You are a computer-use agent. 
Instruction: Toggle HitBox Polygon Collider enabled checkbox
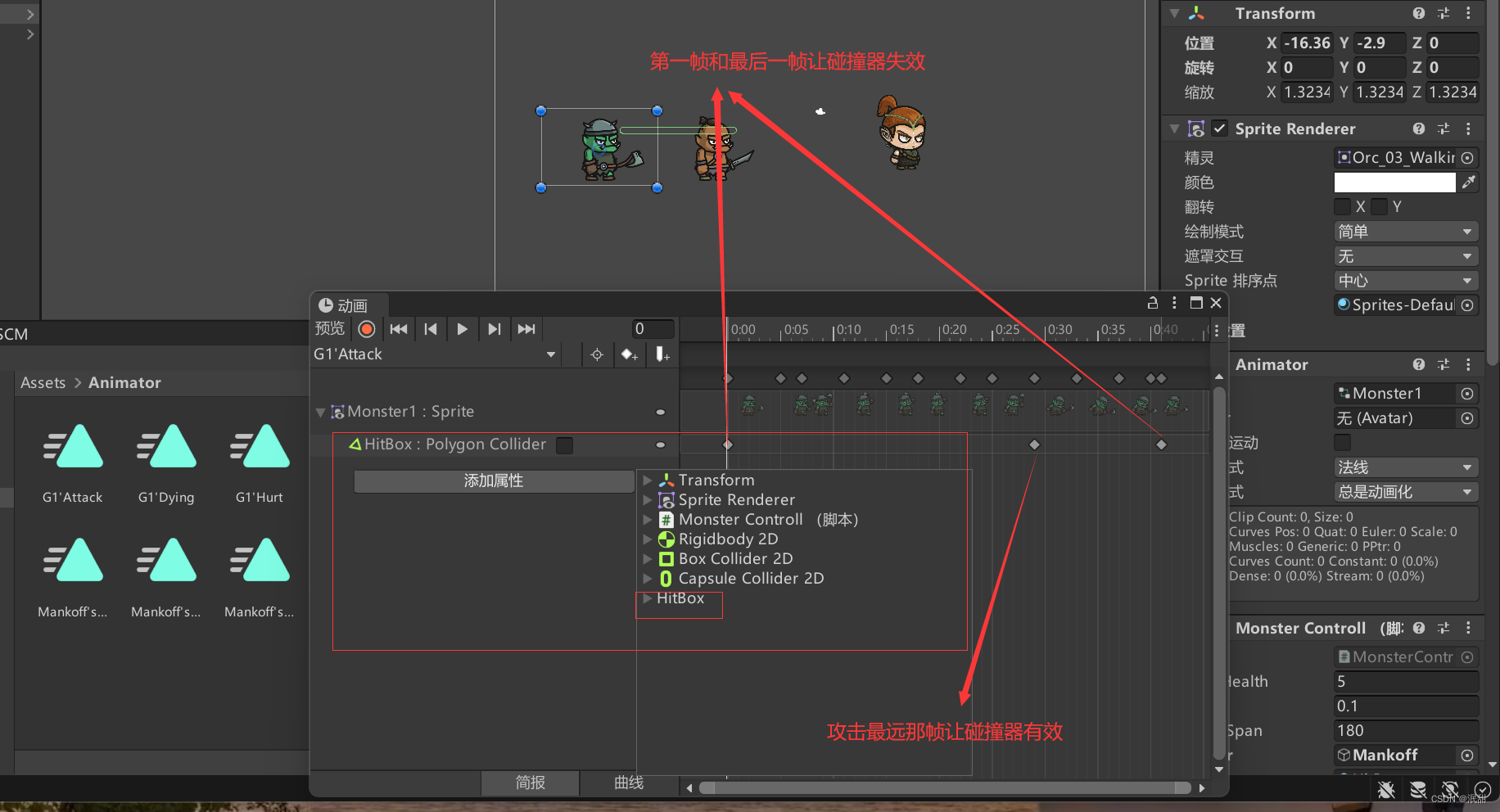pyautogui.click(x=564, y=444)
